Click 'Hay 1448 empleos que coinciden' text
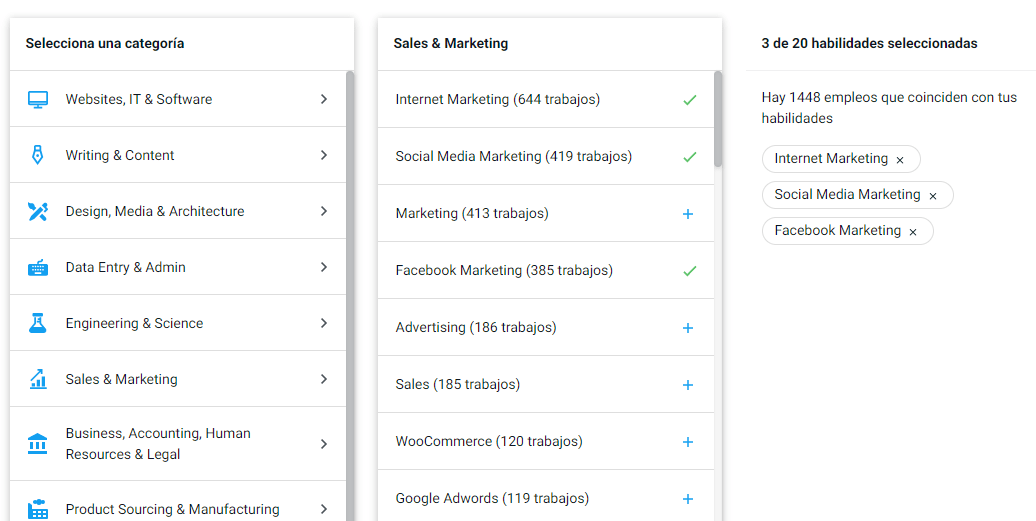This screenshot has width=1036, height=521. click(889, 108)
